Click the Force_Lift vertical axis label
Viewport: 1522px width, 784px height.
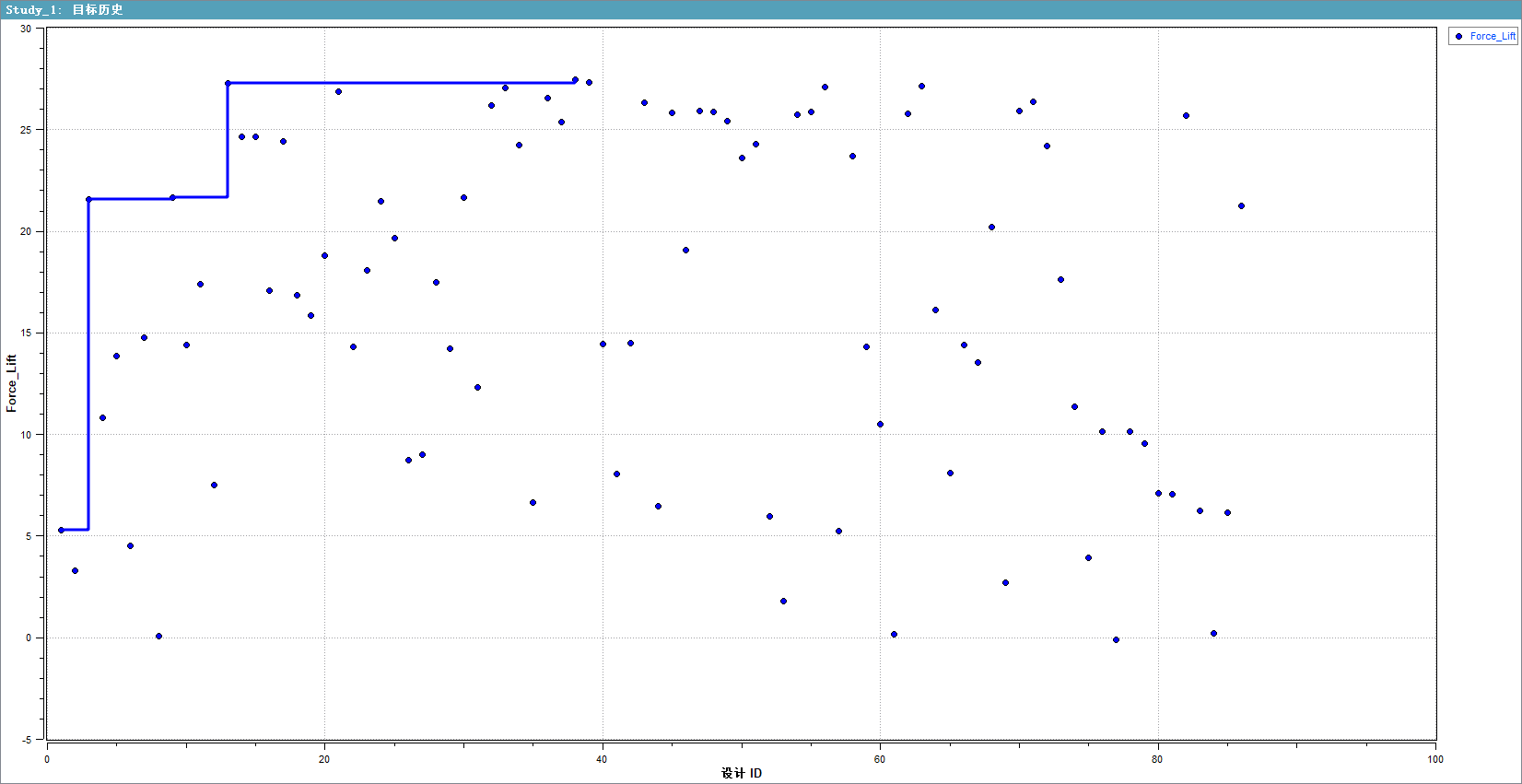[x=11, y=383]
